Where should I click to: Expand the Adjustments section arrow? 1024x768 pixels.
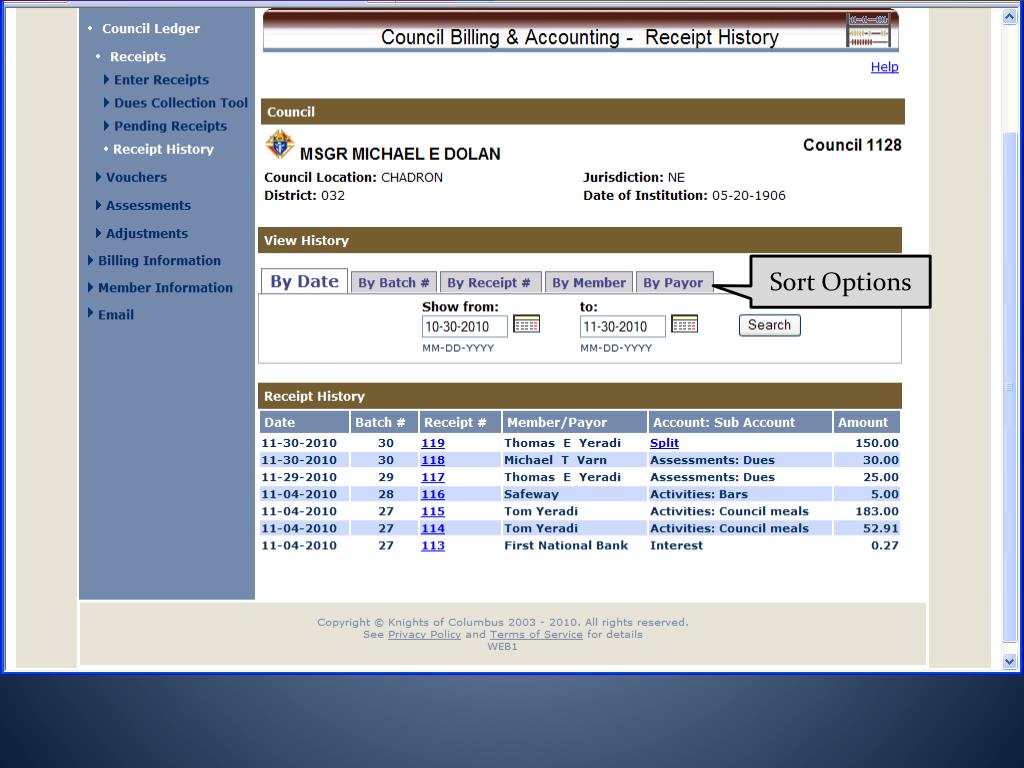tap(99, 233)
